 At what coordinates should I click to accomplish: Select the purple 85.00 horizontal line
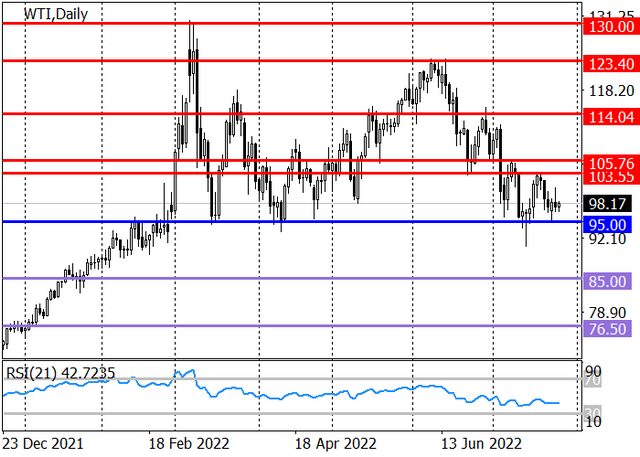tap(293, 278)
